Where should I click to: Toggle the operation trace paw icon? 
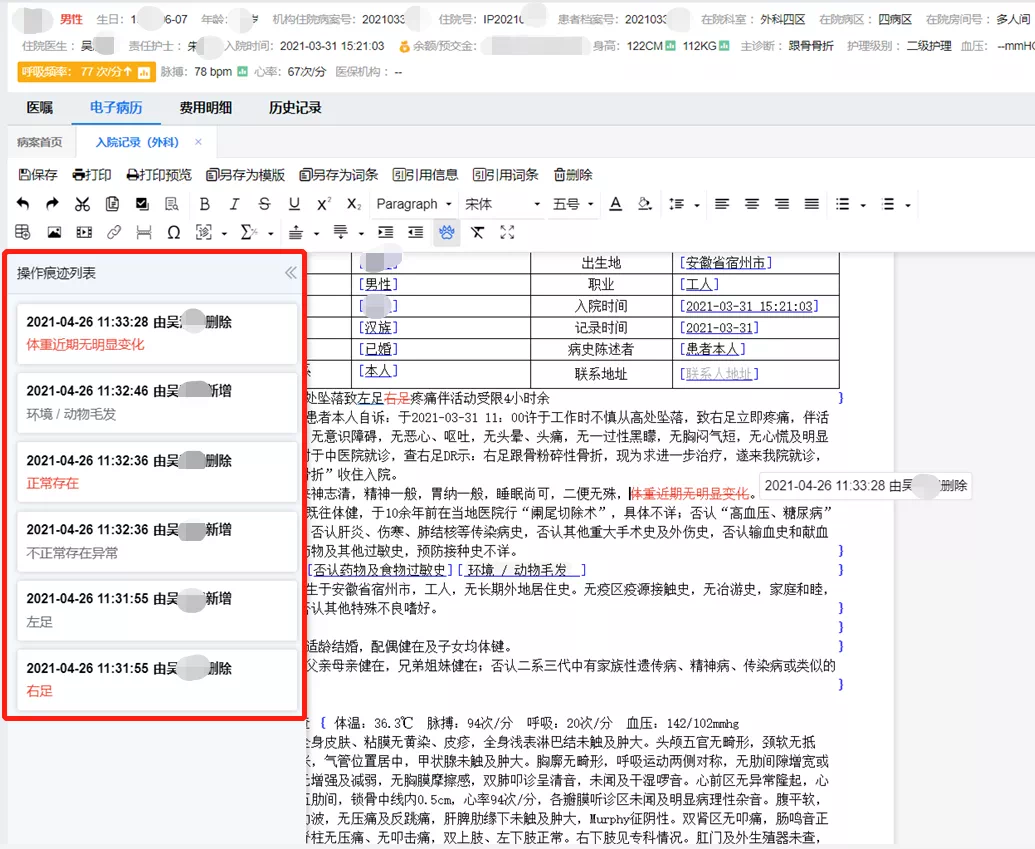pyautogui.click(x=446, y=233)
